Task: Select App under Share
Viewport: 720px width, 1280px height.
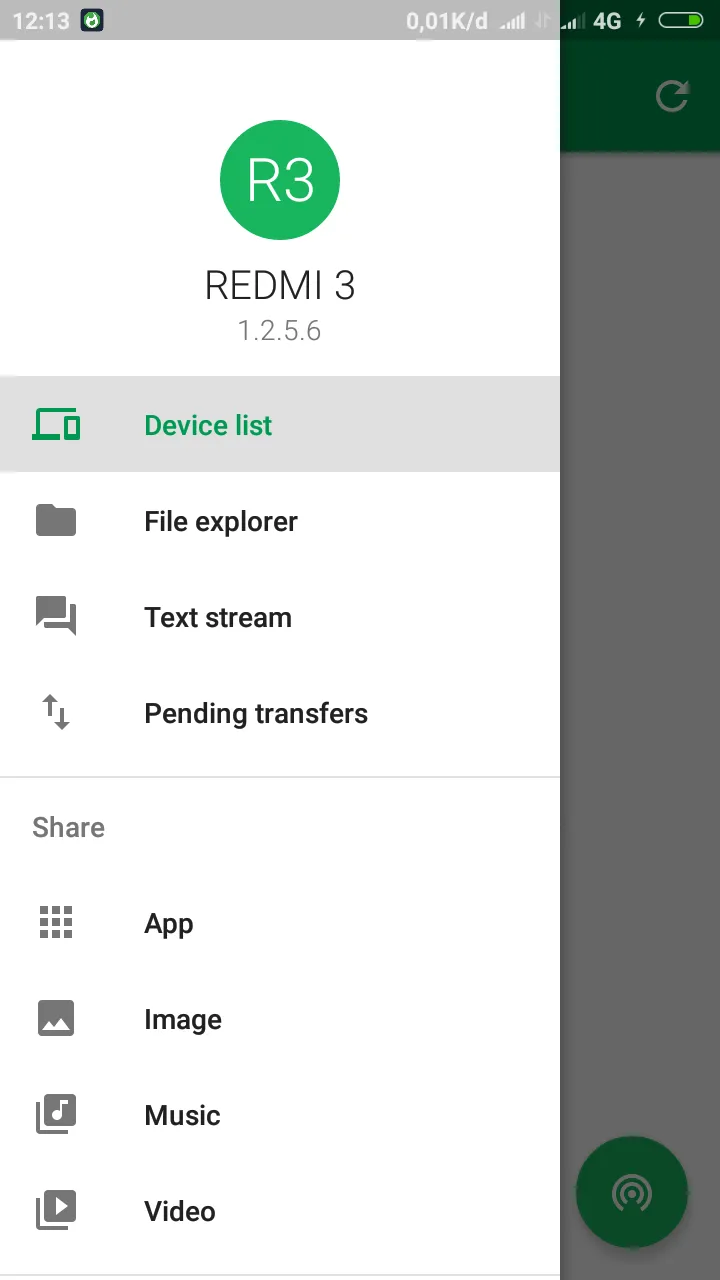Action: (280, 923)
